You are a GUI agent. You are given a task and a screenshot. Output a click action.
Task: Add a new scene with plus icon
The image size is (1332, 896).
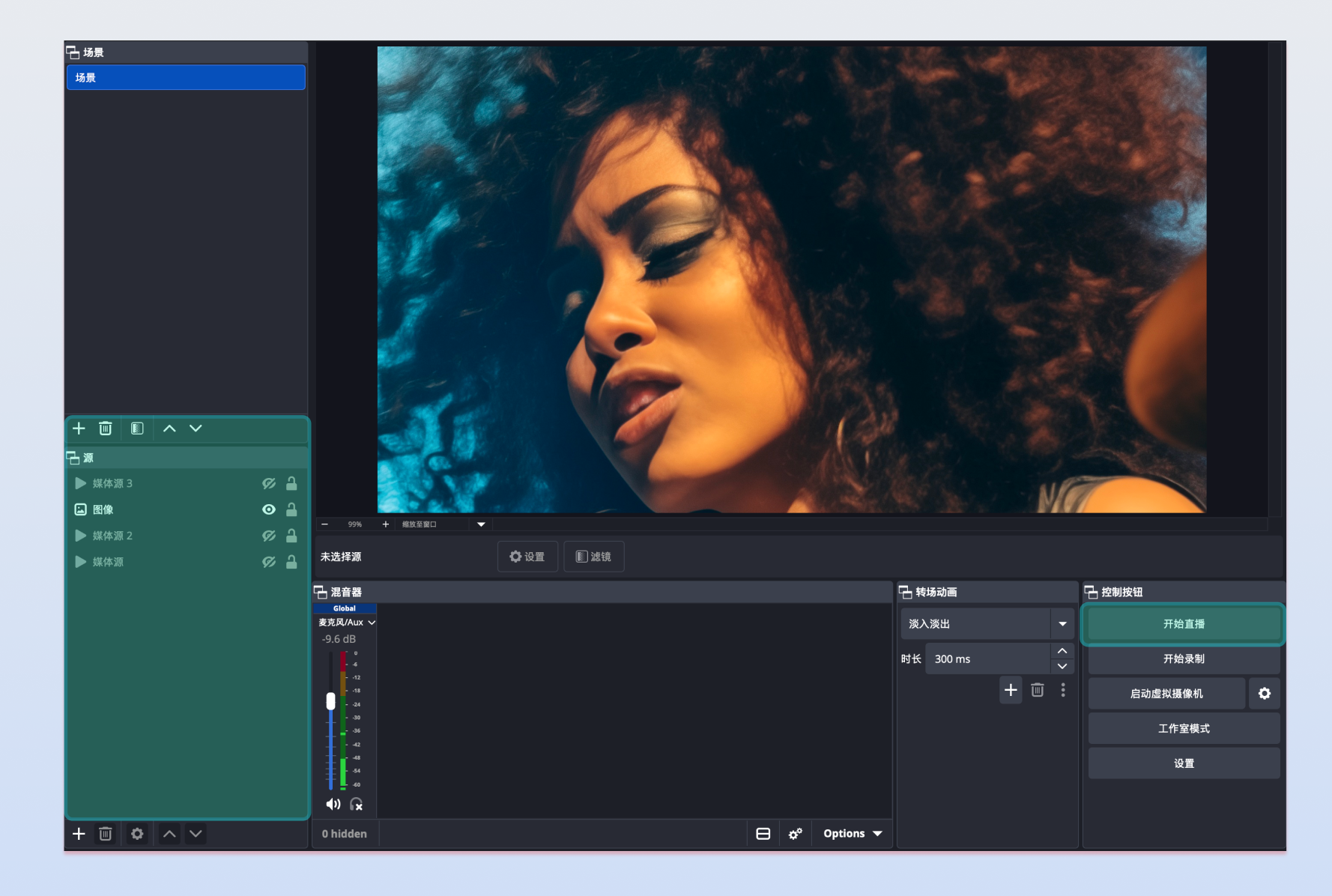click(79, 429)
